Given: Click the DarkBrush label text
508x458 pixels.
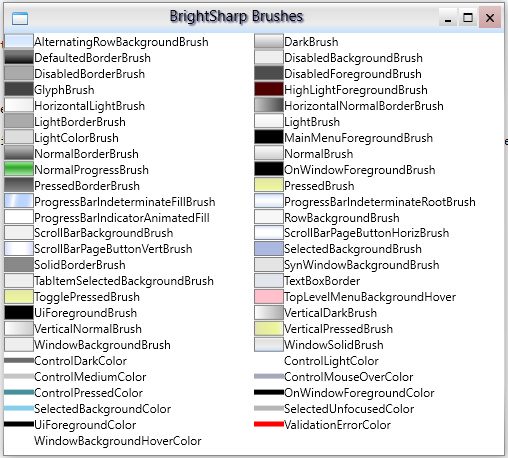Looking at the screenshot, I should coord(311,42).
